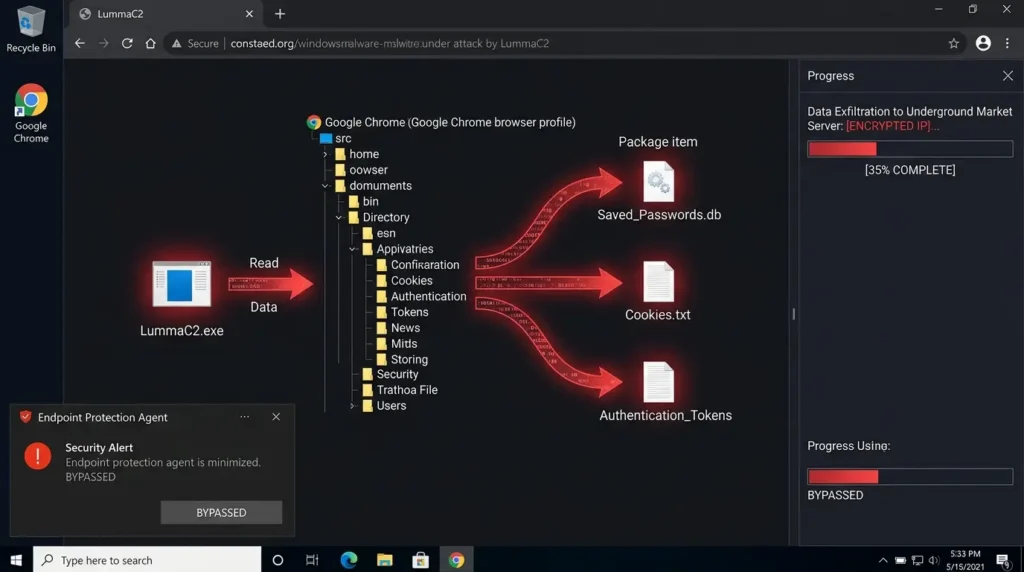
Task: Collapse the Directory folder chevron
Action: pos(338,217)
